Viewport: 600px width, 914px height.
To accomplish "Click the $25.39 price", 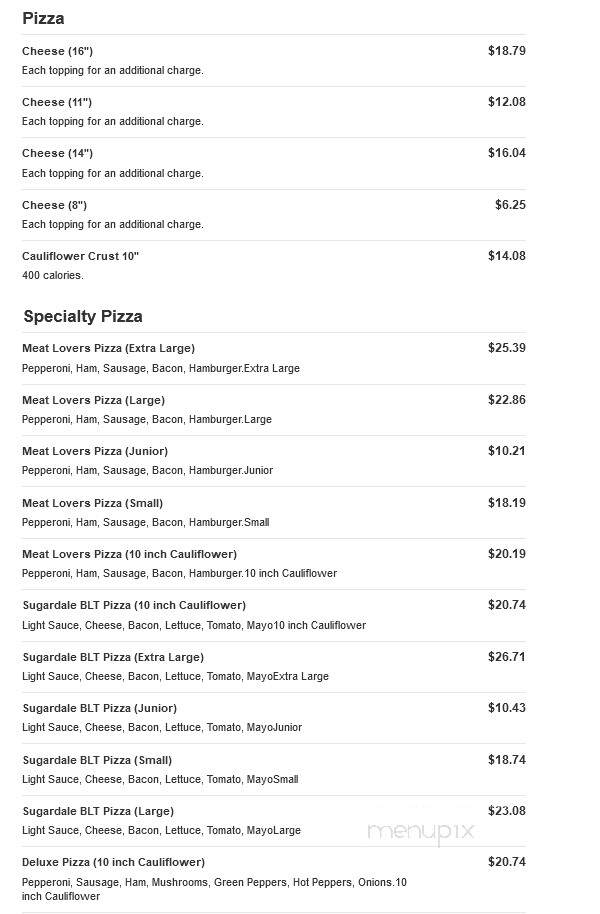I will pyautogui.click(x=507, y=348).
